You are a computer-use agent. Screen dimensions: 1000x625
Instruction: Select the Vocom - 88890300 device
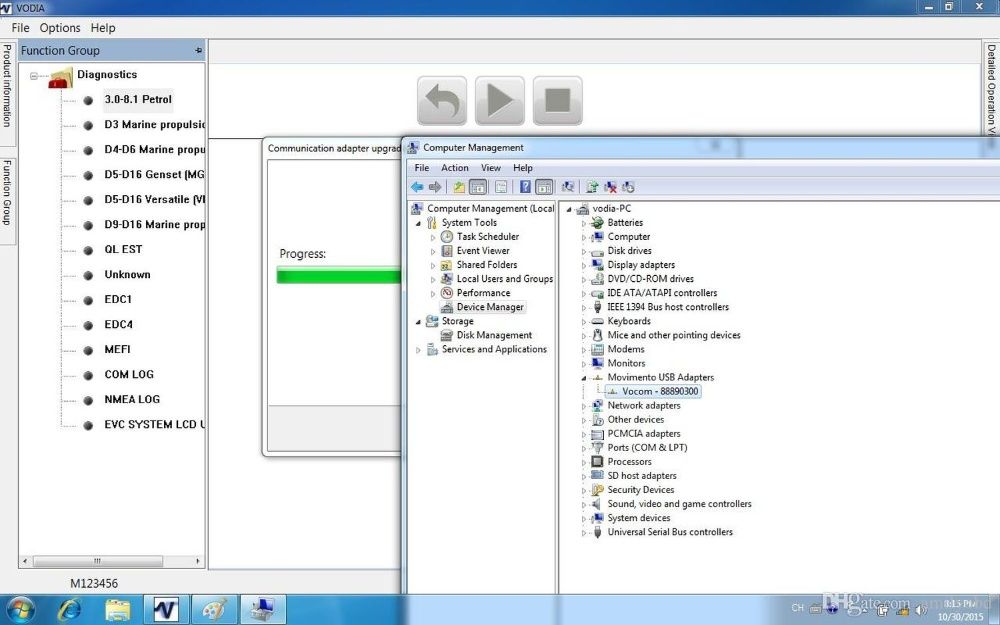(x=659, y=392)
